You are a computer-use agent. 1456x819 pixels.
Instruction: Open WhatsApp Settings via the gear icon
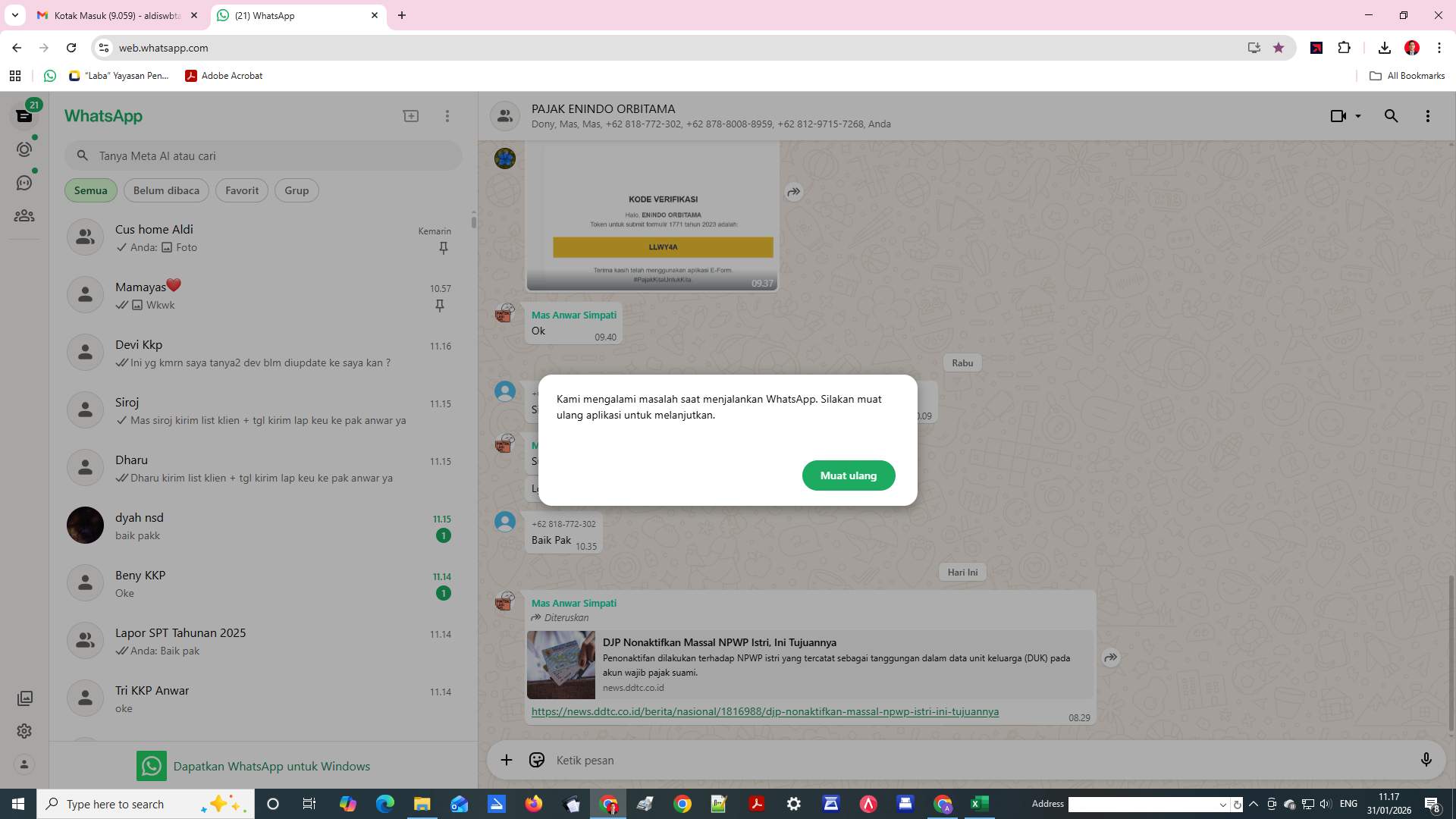[25, 731]
